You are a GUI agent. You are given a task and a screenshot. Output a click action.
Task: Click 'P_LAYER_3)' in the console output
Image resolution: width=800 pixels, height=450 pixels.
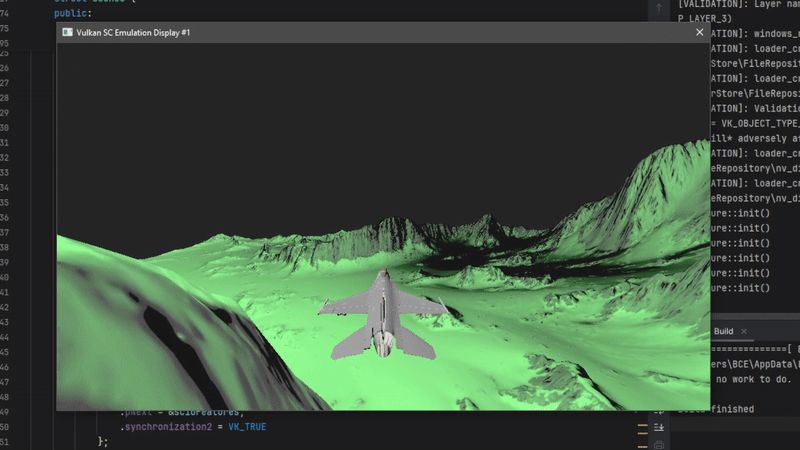[x=705, y=18]
